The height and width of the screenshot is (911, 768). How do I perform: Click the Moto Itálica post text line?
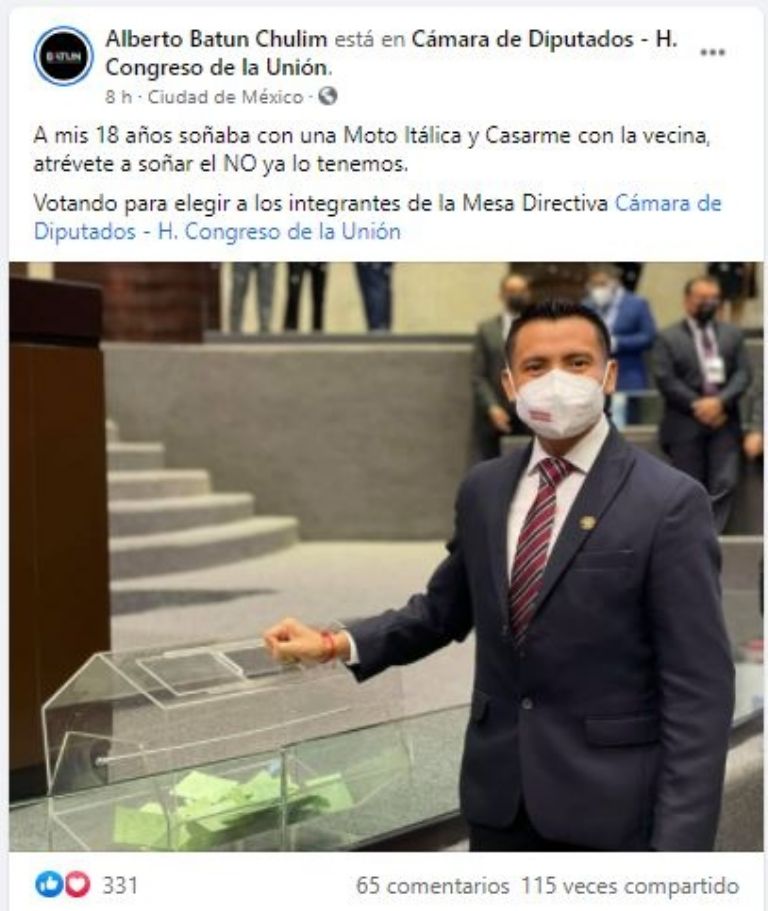pyautogui.click(x=372, y=135)
